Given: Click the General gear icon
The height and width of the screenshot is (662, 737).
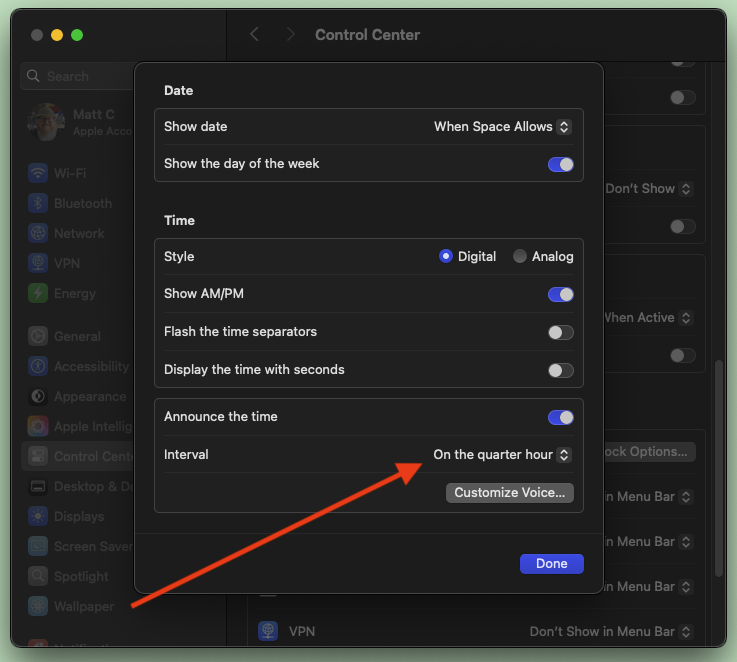Looking at the screenshot, I should coord(38,337).
